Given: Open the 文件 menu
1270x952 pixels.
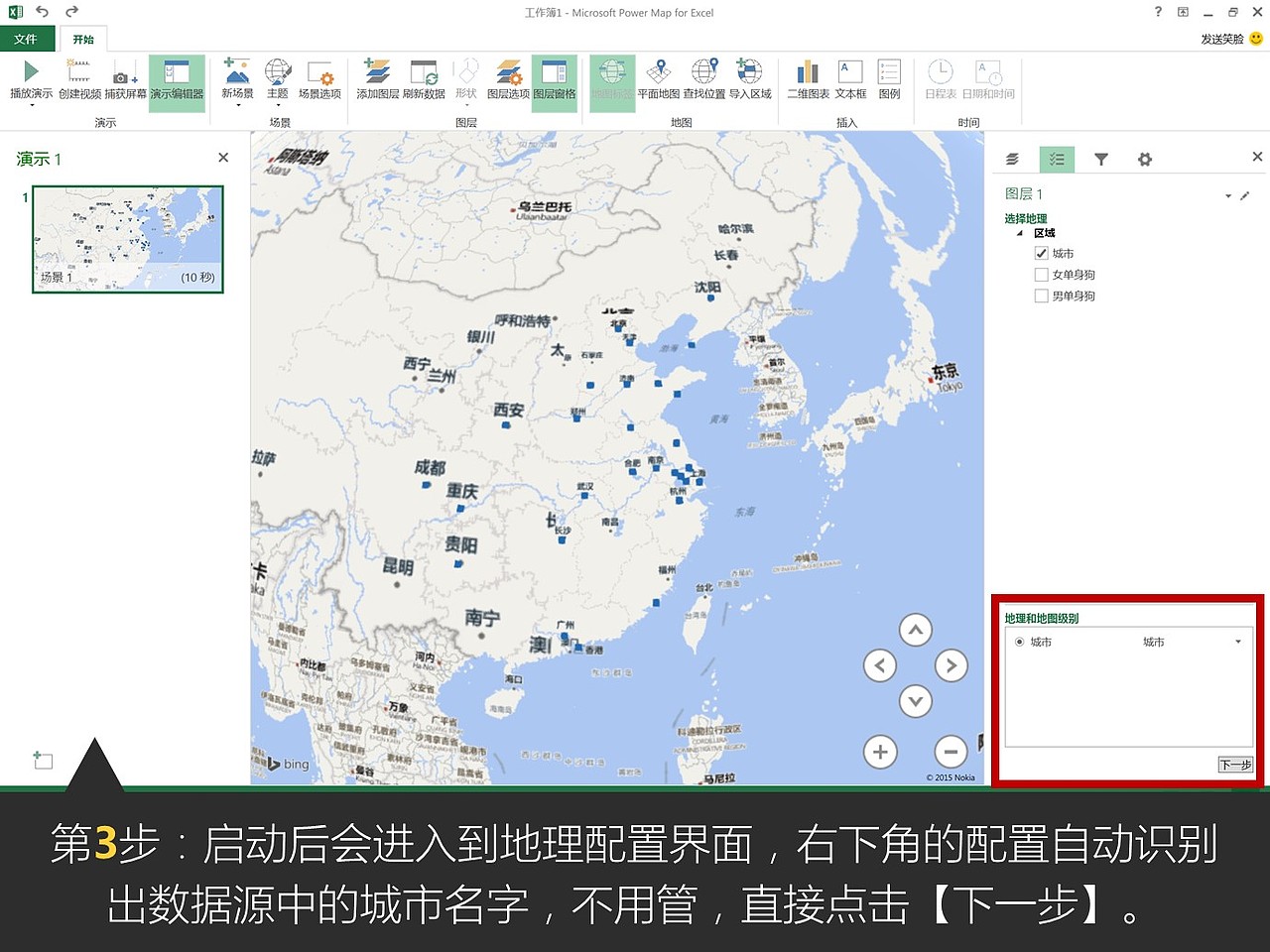Looking at the screenshot, I should pyautogui.click(x=29, y=39).
